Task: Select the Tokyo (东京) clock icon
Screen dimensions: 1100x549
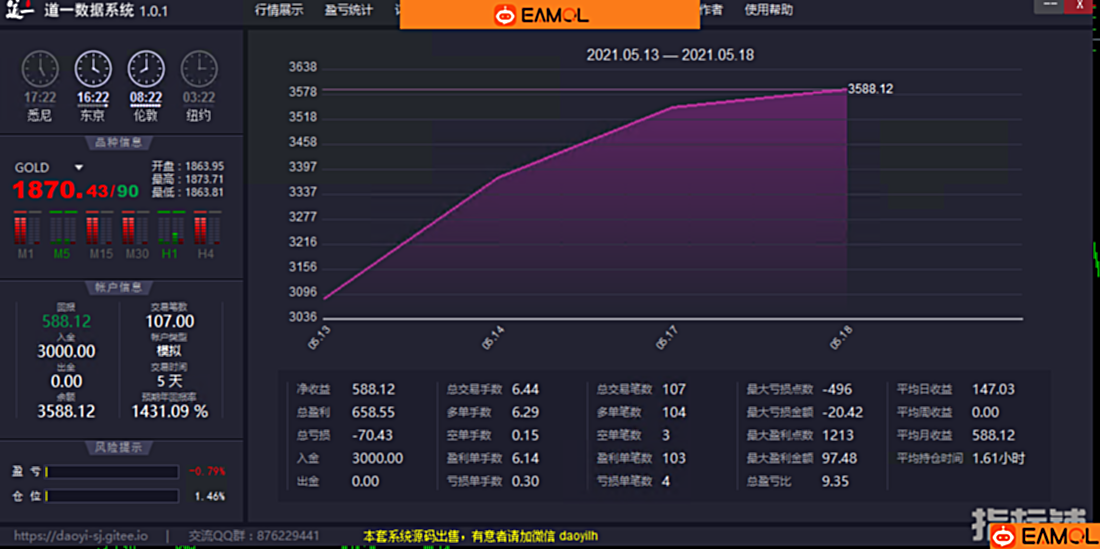Action: point(93,69)
